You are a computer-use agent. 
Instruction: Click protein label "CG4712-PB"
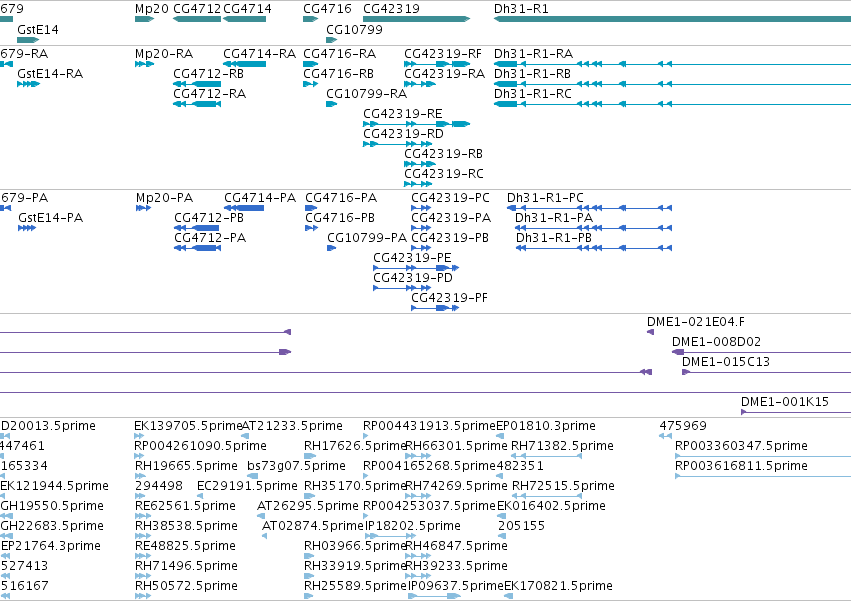tap(209, 218)
